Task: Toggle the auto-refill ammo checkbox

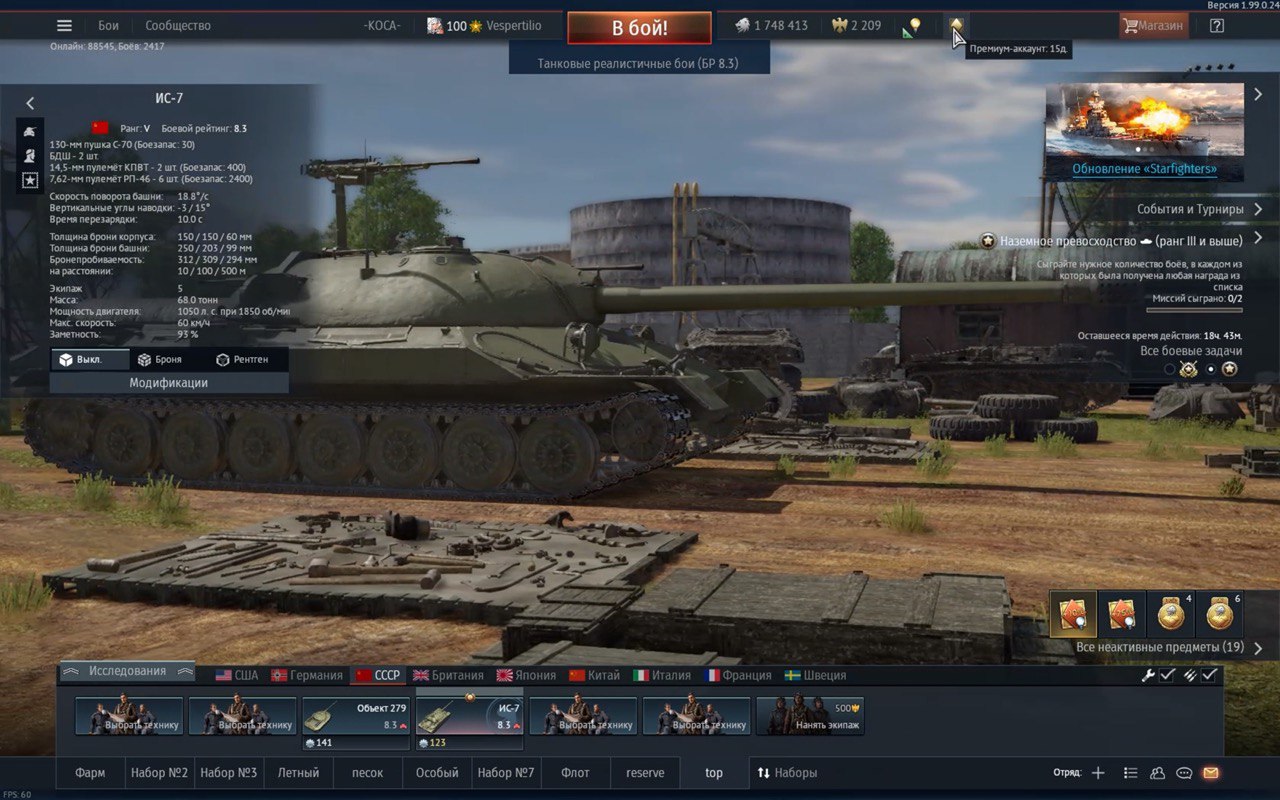Action: coord(1209,676)
